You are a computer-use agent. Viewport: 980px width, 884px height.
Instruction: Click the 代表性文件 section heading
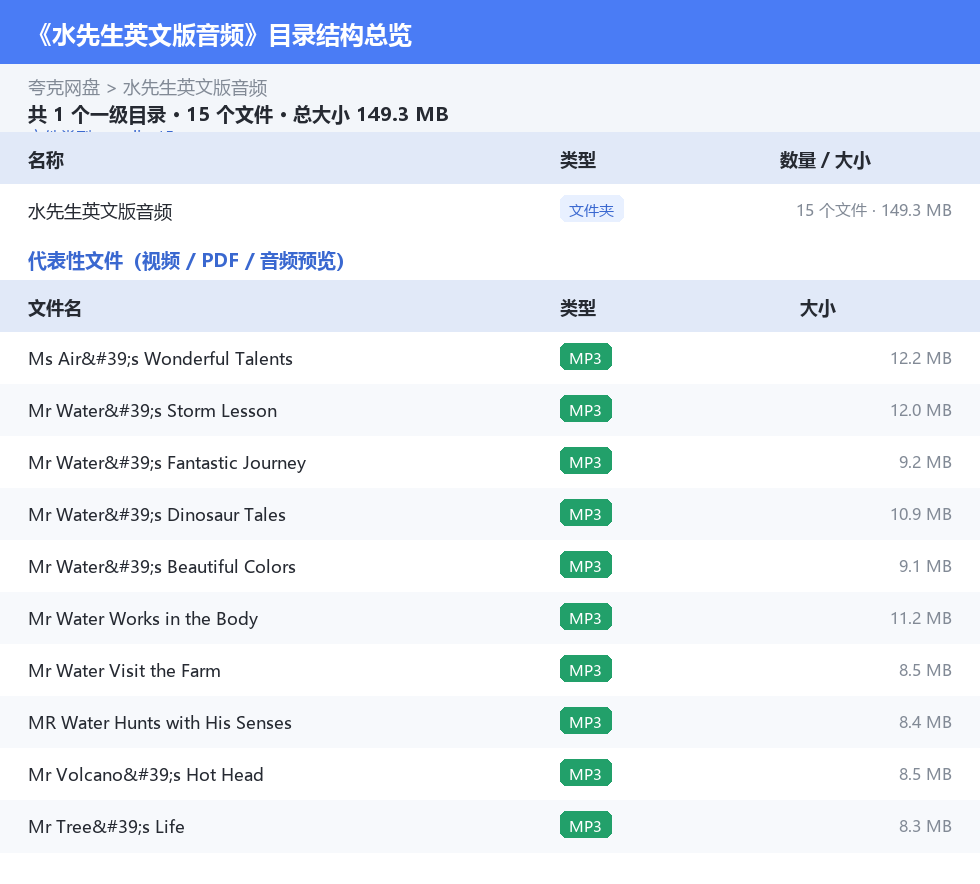186,261
